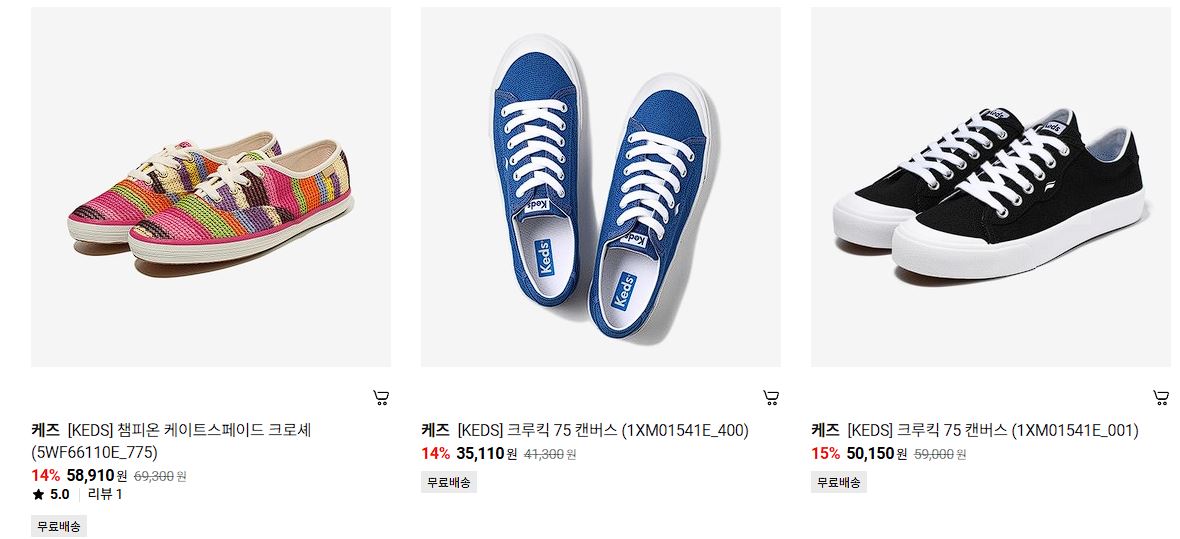Open the blue canvas sneaker image
The height and width of the screenshot is (539, 1180).
pos(601,187)
